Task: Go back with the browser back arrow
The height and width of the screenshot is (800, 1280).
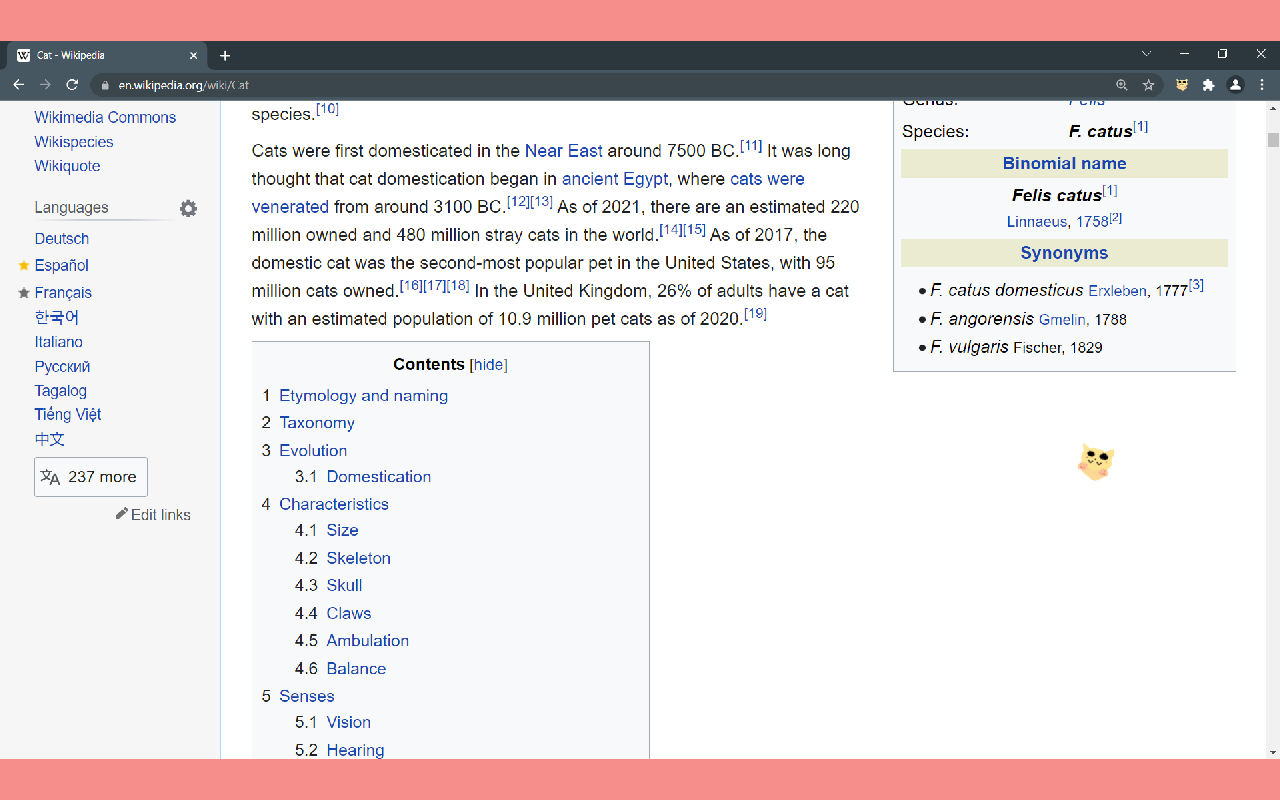Action: coord(19,85)
